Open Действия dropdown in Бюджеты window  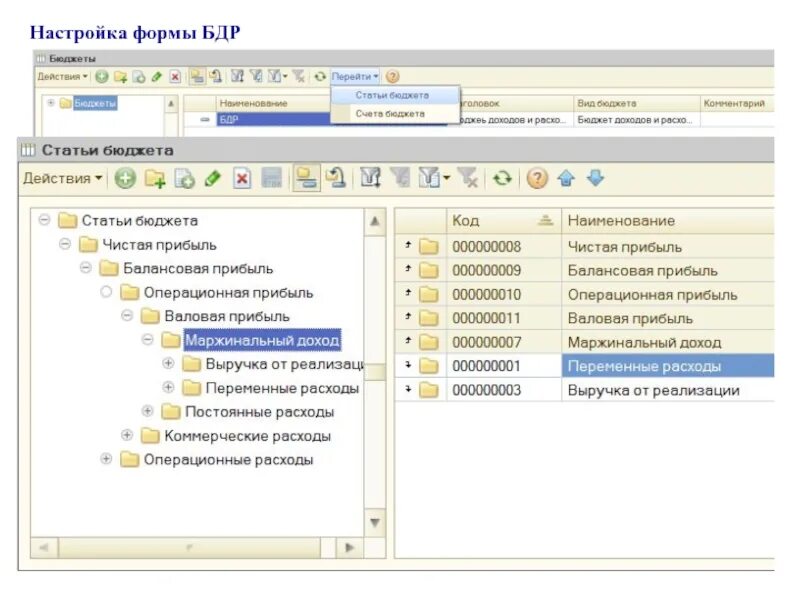62,77
